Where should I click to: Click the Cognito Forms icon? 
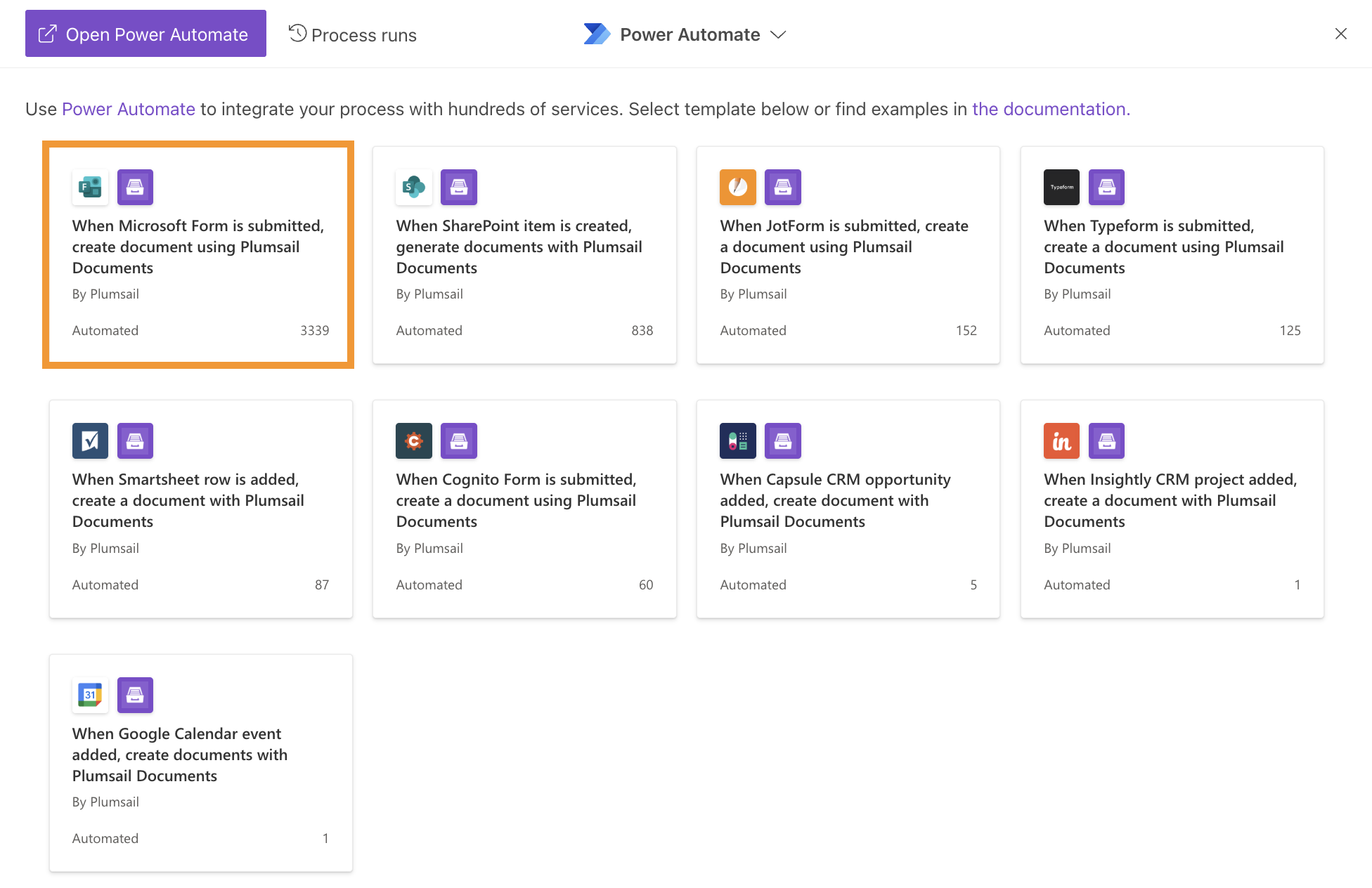414,440
